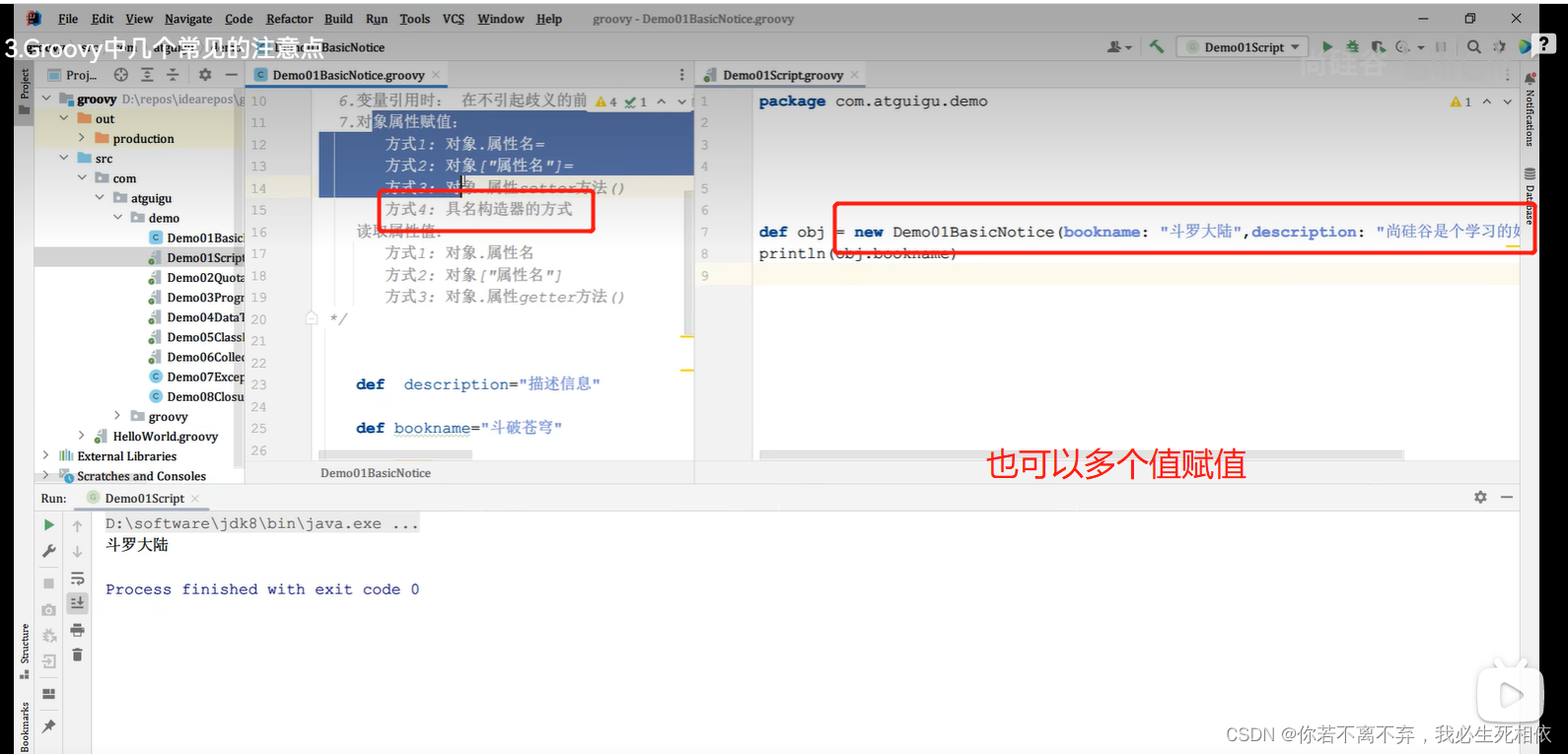Open editor tab options (three dots) for the left split
This screenshot has height=754, width=1568.
click(x=681, y=75)
